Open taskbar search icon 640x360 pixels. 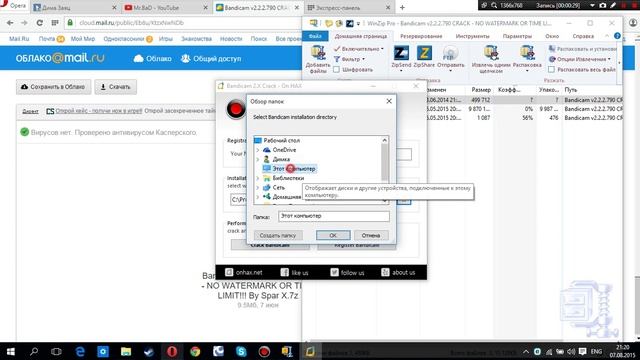point(34,351)
